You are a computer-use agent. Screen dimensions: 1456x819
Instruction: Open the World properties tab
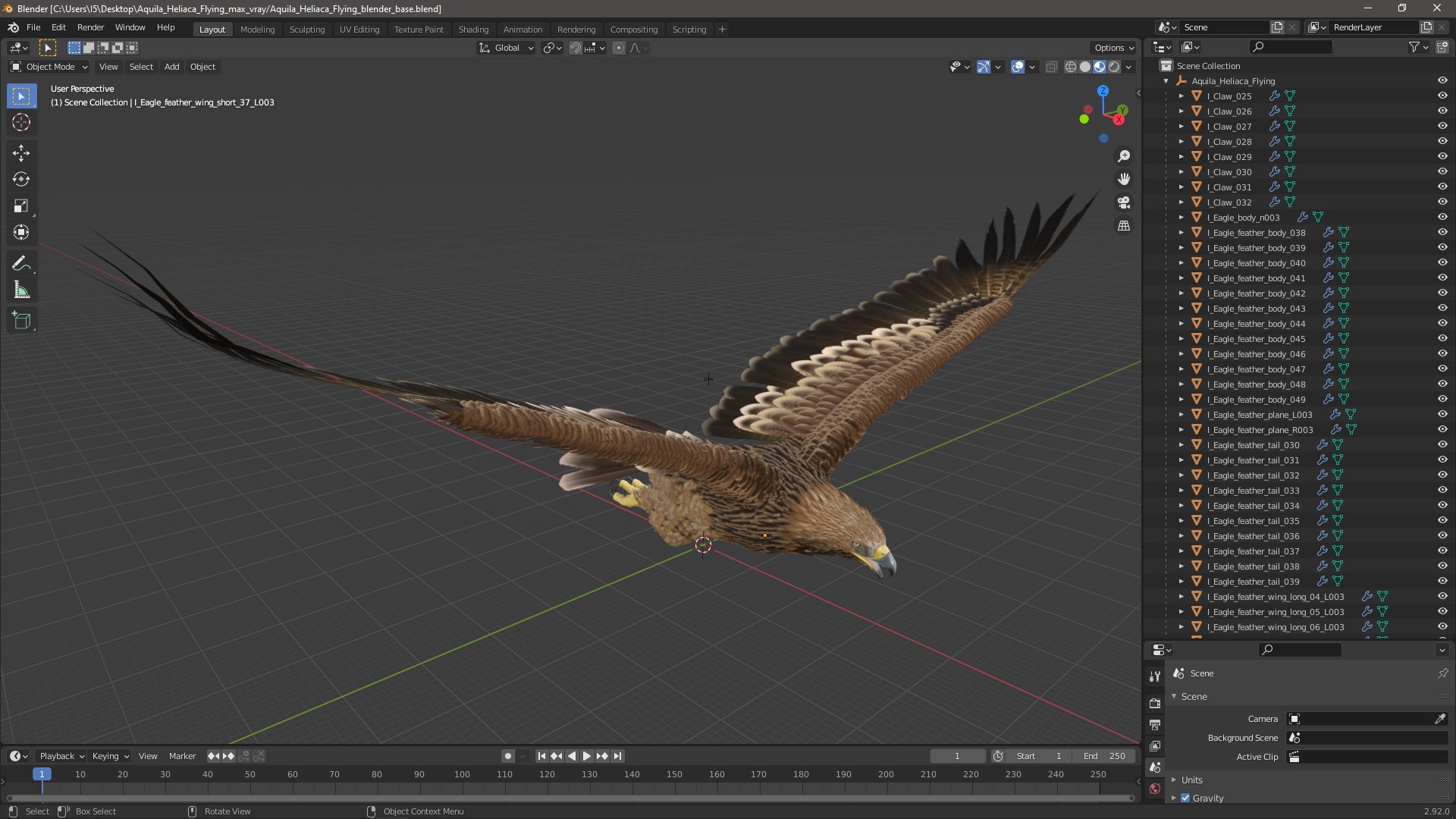click(1155, 789)
